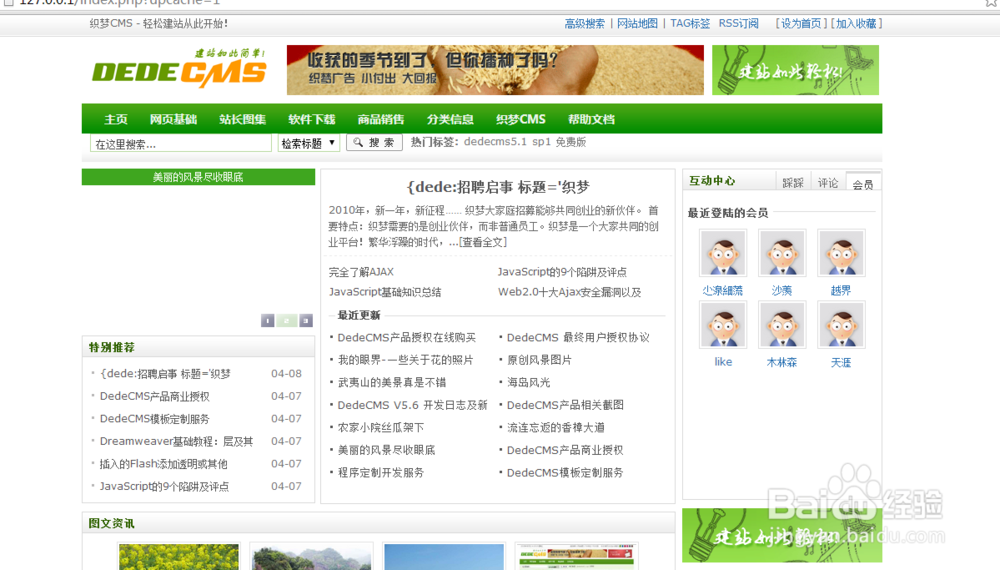Click 查看全文 link

(483, 242)
